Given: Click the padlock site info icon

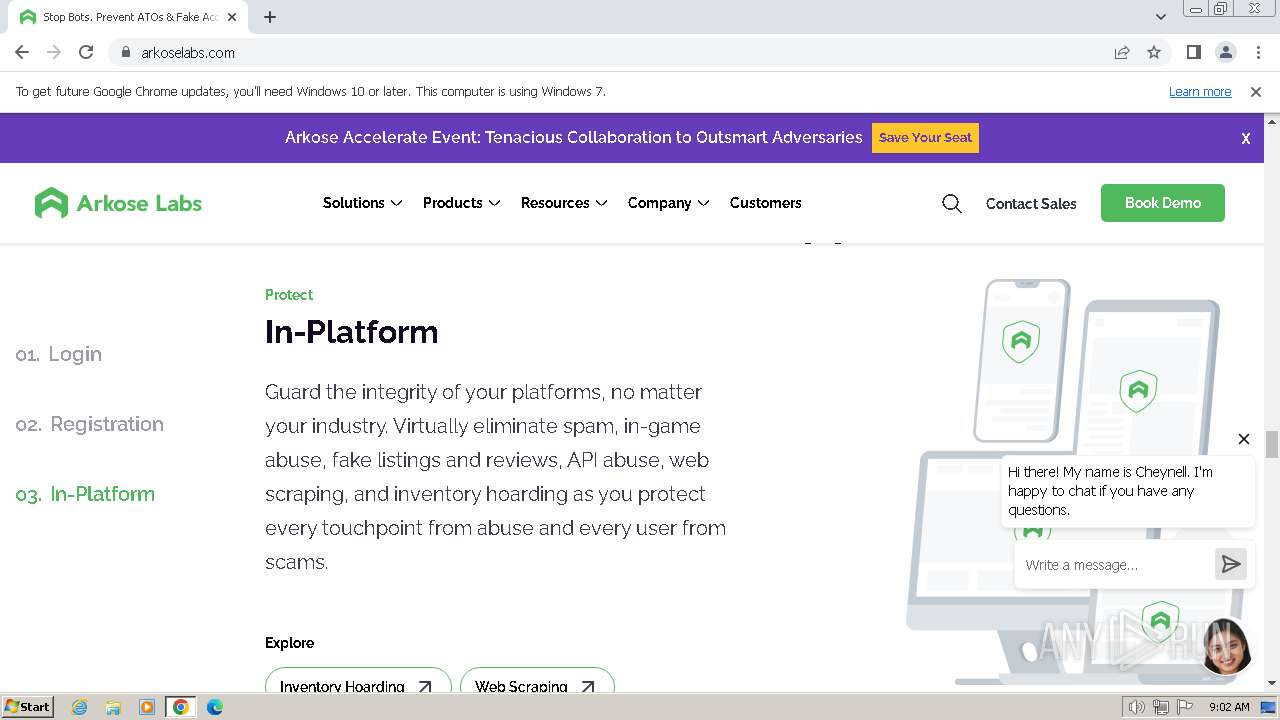Looking at the screenshot, I should [125, 52].
